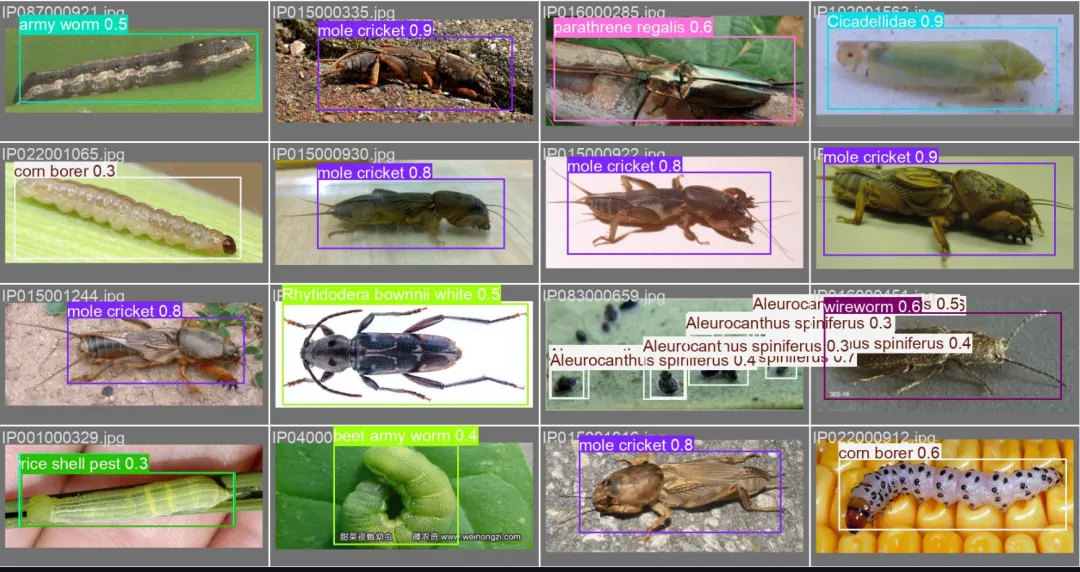Open the corn borer larva on green leaf photo
1080x572 pixels.
tap(134, 212)
